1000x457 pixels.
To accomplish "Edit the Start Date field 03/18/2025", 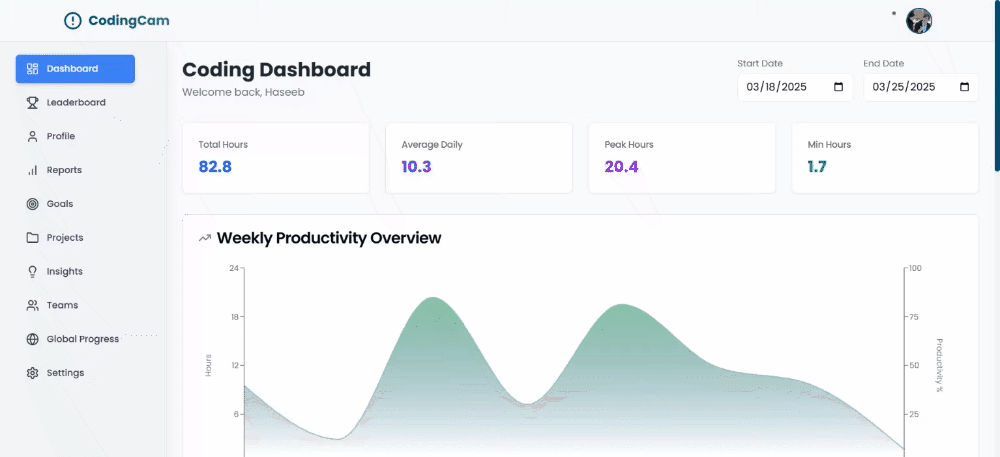I will [x=795, y=87].
